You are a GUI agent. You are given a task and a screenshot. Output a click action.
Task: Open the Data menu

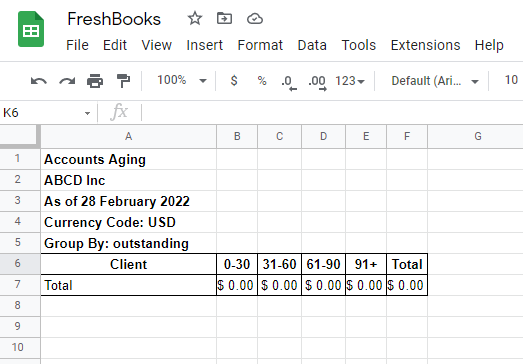click(x=312, y=45)
